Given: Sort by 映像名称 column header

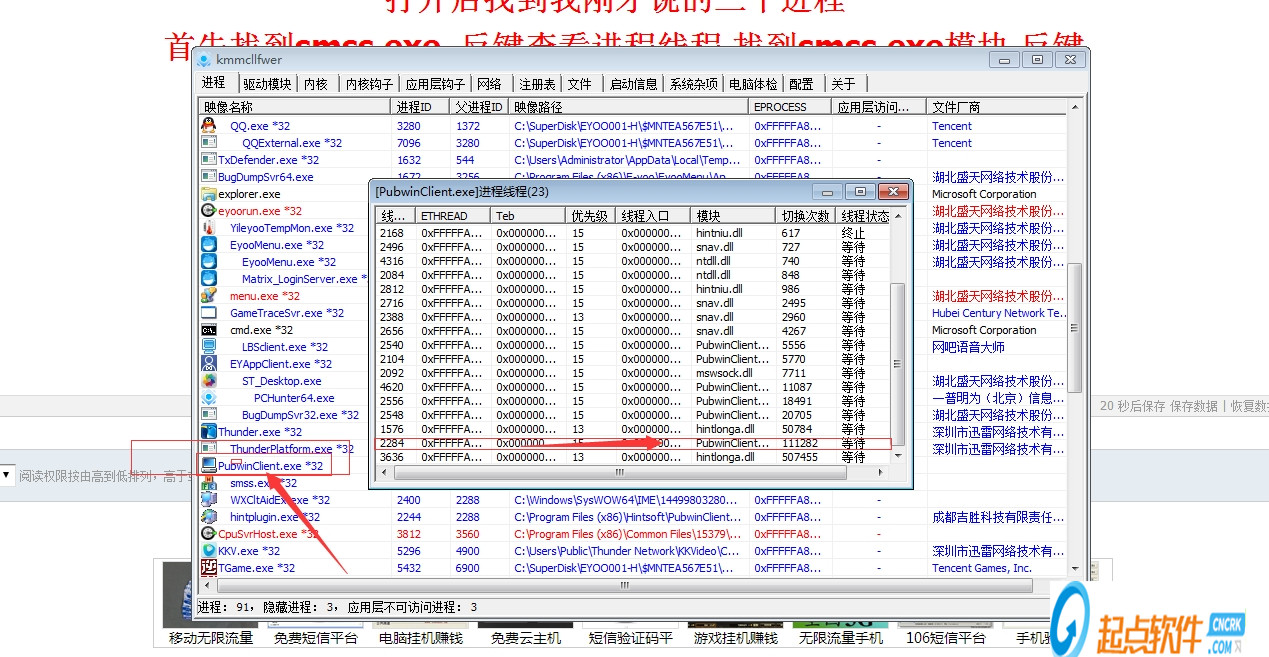Looking at the screenshot, I should point(294,107).
